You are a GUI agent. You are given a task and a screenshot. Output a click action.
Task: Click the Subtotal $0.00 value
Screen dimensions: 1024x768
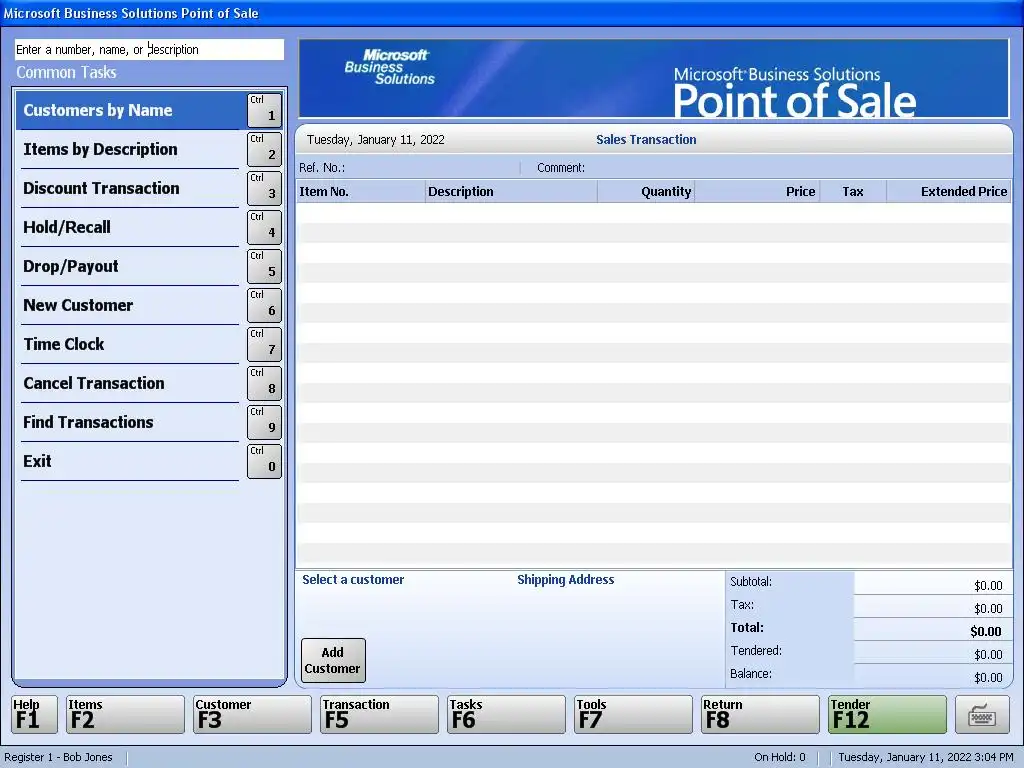tap(988, 585)
